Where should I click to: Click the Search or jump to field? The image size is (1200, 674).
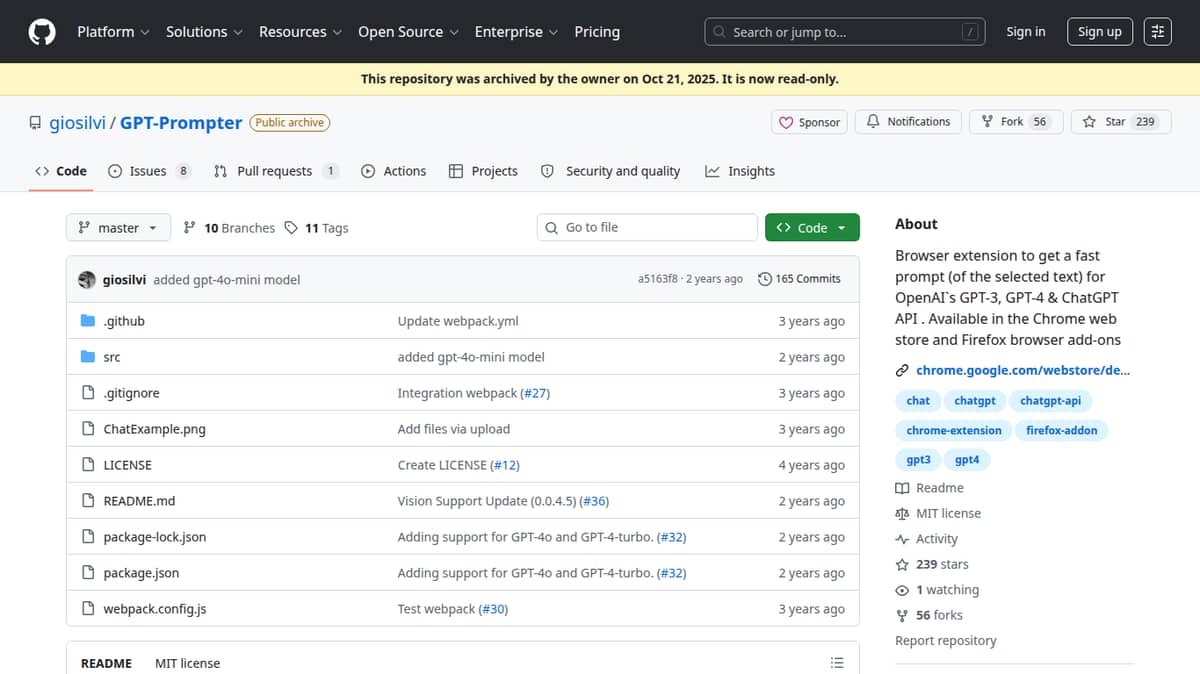tap(844, 32)
